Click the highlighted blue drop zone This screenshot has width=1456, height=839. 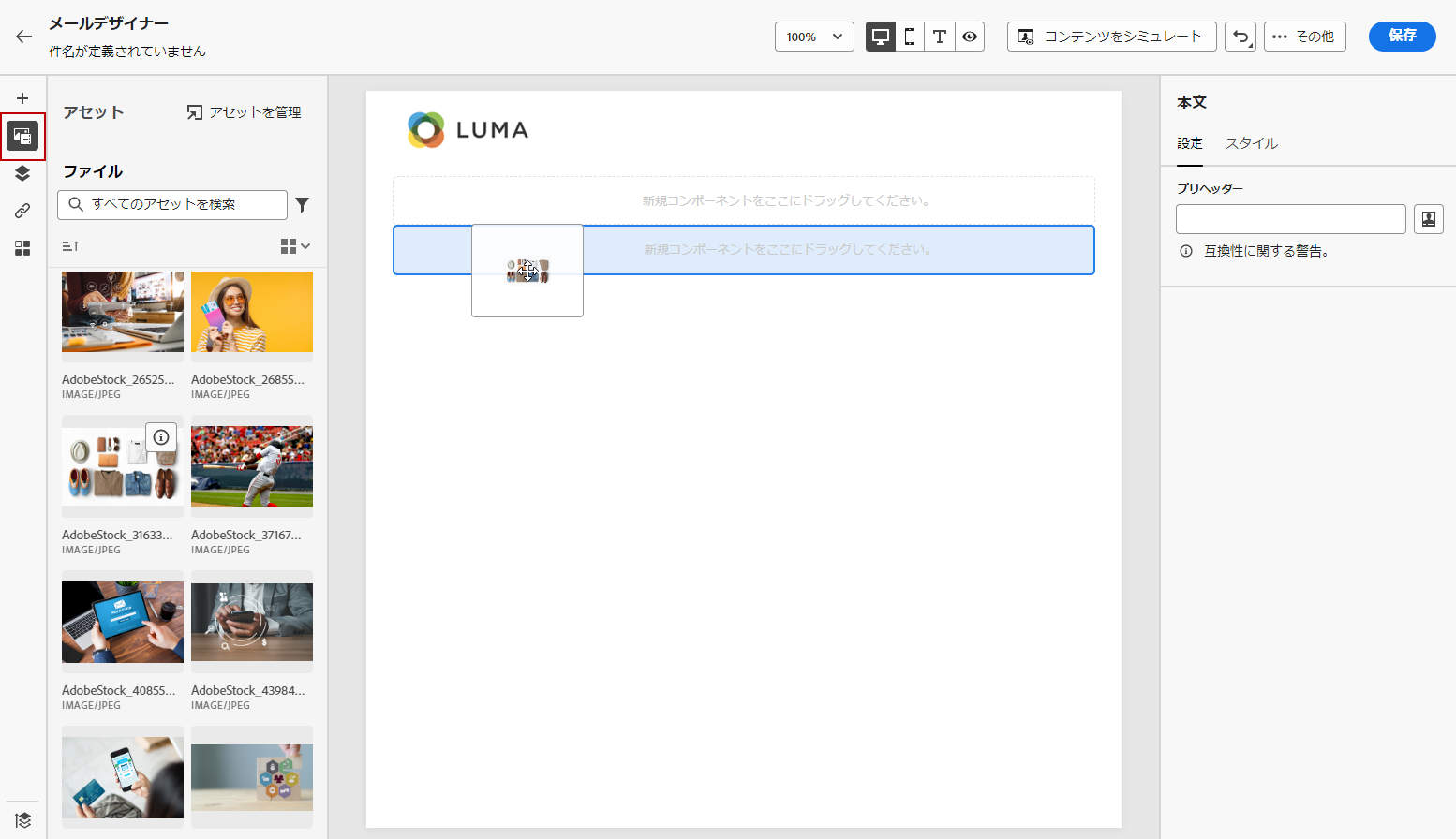pyautogui.click(x=744, y=250)
